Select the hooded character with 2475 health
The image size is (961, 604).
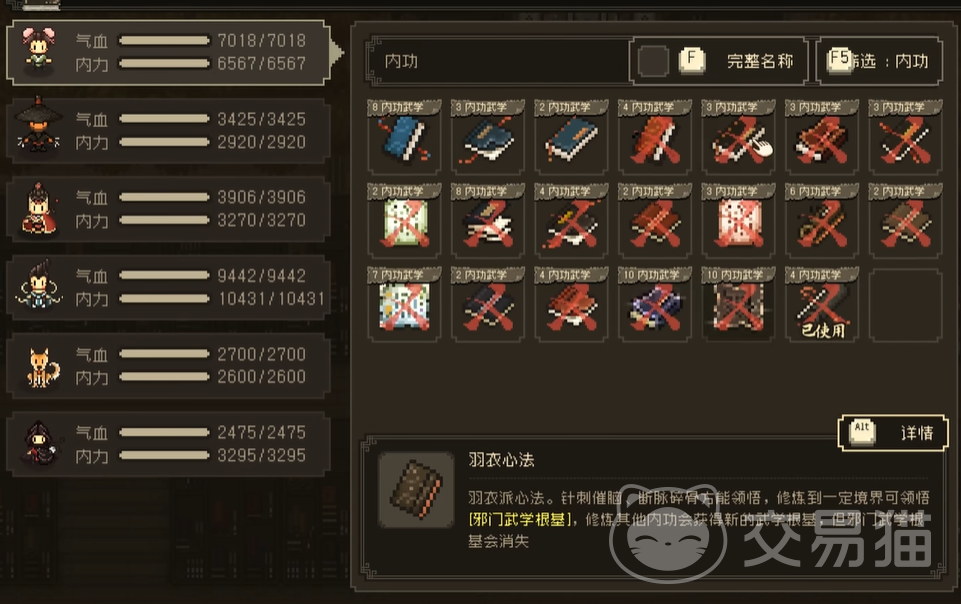point(169,444)
